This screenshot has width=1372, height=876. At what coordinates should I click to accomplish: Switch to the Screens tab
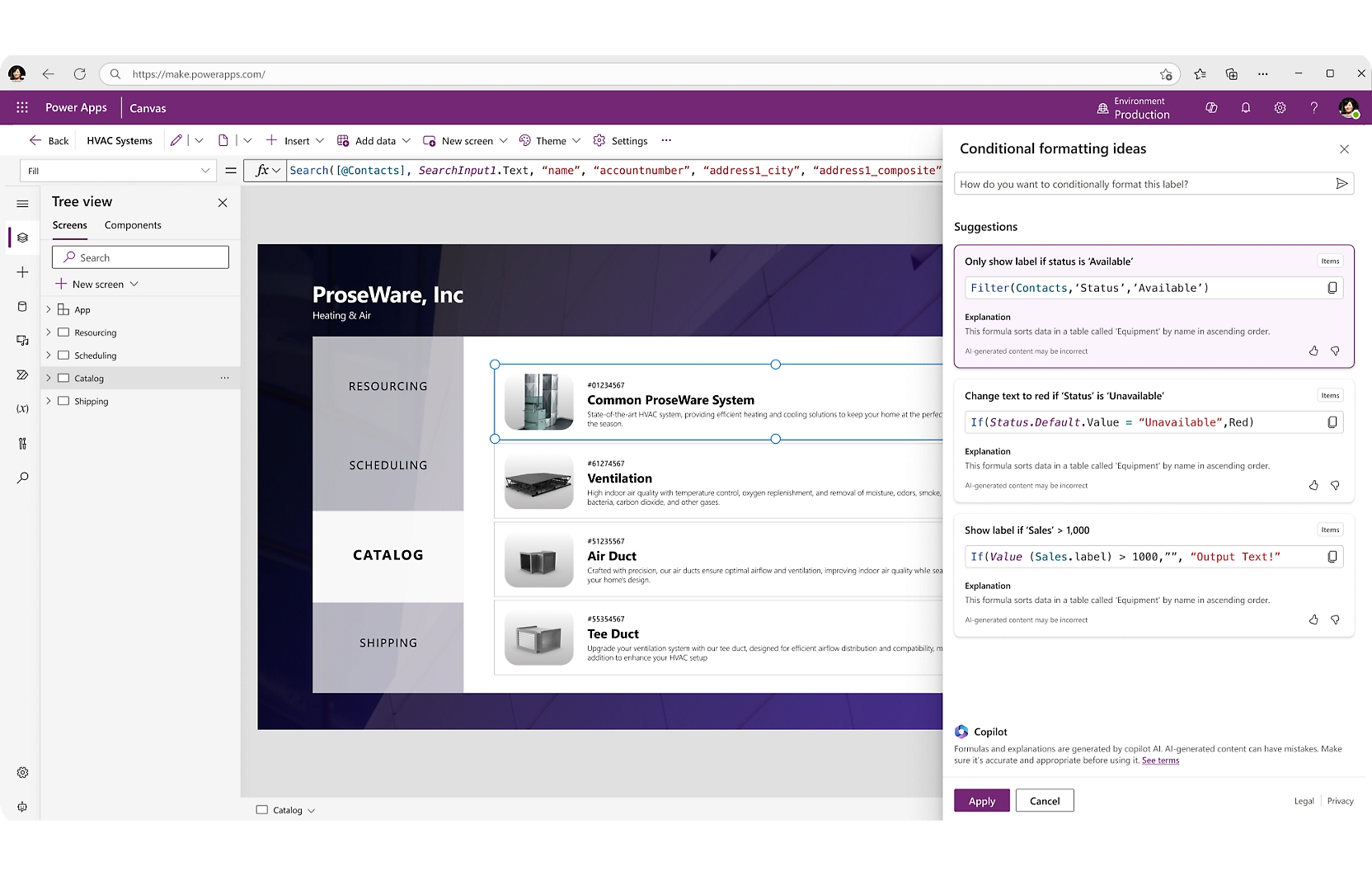[70, 225]
